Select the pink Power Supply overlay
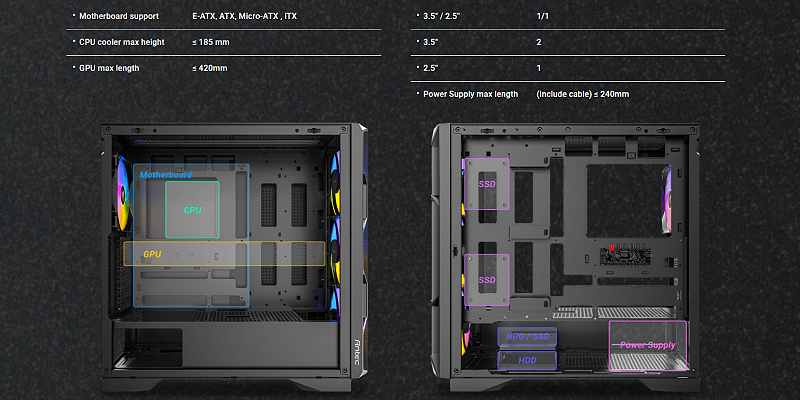 point(647,344)
